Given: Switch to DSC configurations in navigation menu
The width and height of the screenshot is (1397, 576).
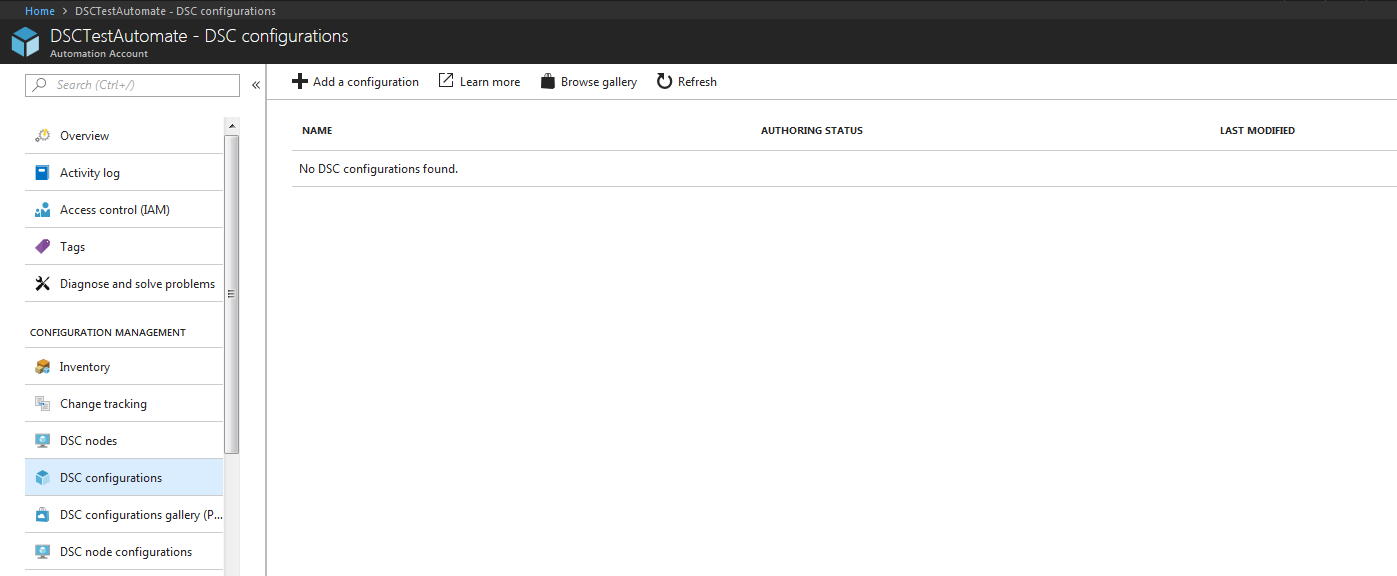Looking at the screenshot, I should pos(111,477).
